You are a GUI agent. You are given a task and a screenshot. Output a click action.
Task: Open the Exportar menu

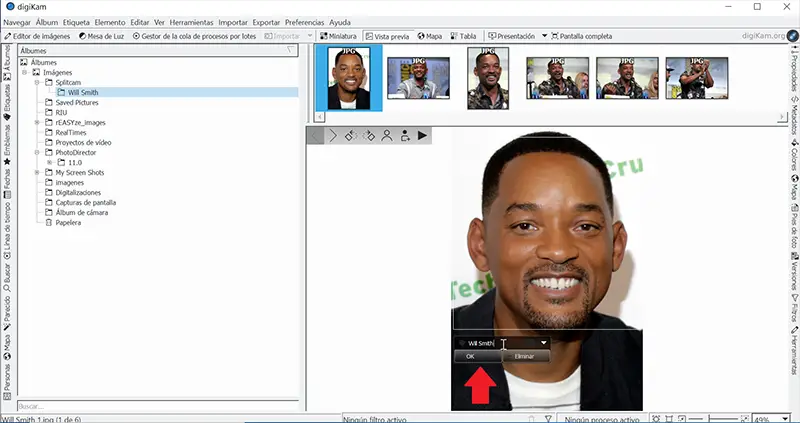[266, 22]
